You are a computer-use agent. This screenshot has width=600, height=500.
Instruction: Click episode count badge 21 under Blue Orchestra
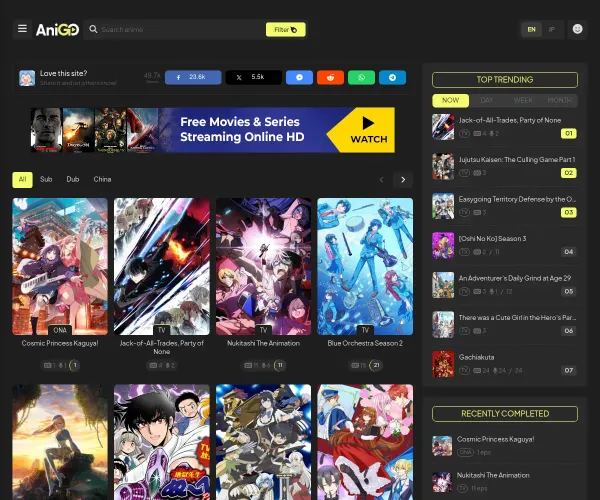(377, 365)
